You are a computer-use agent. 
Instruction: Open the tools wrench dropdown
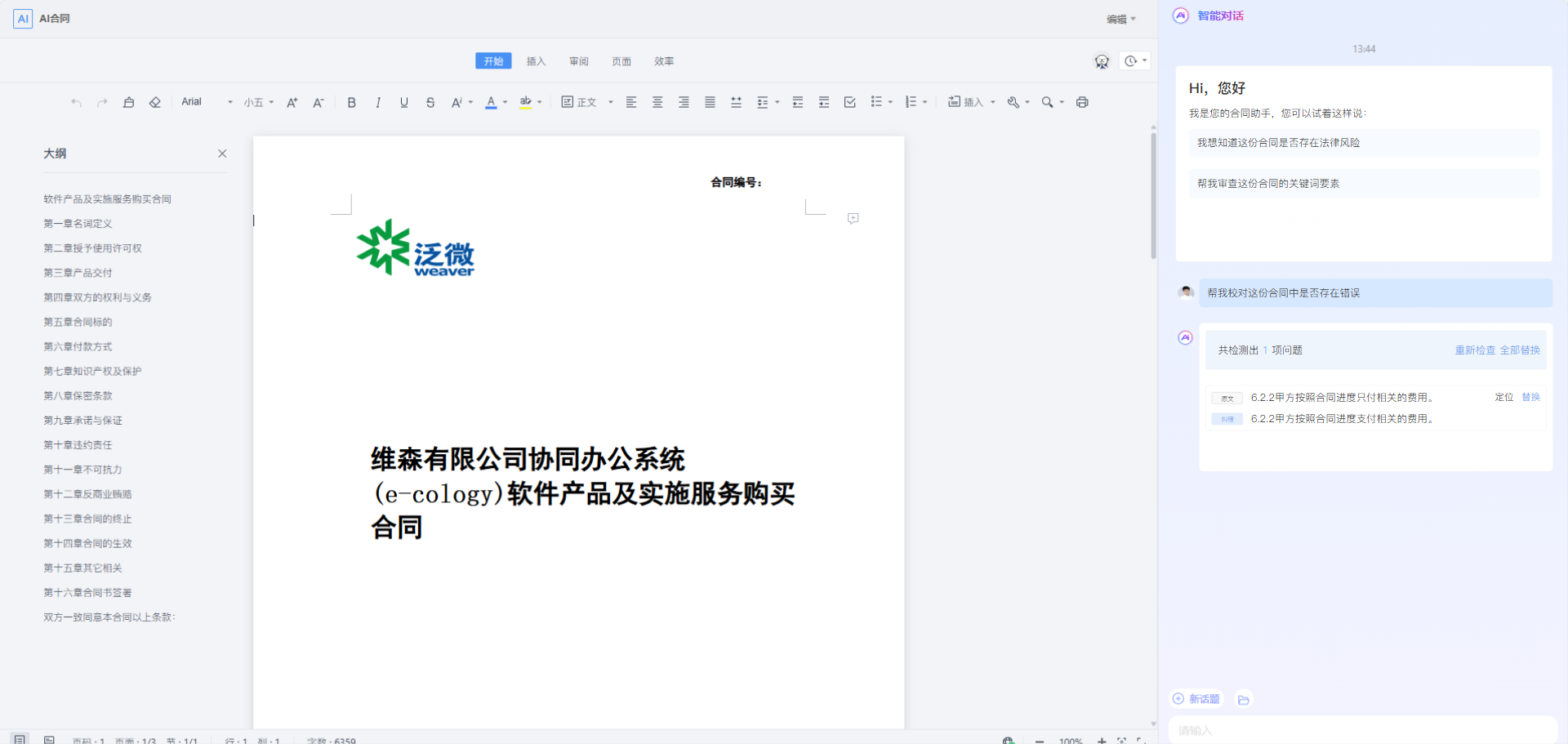click(x=1018, y=102)
